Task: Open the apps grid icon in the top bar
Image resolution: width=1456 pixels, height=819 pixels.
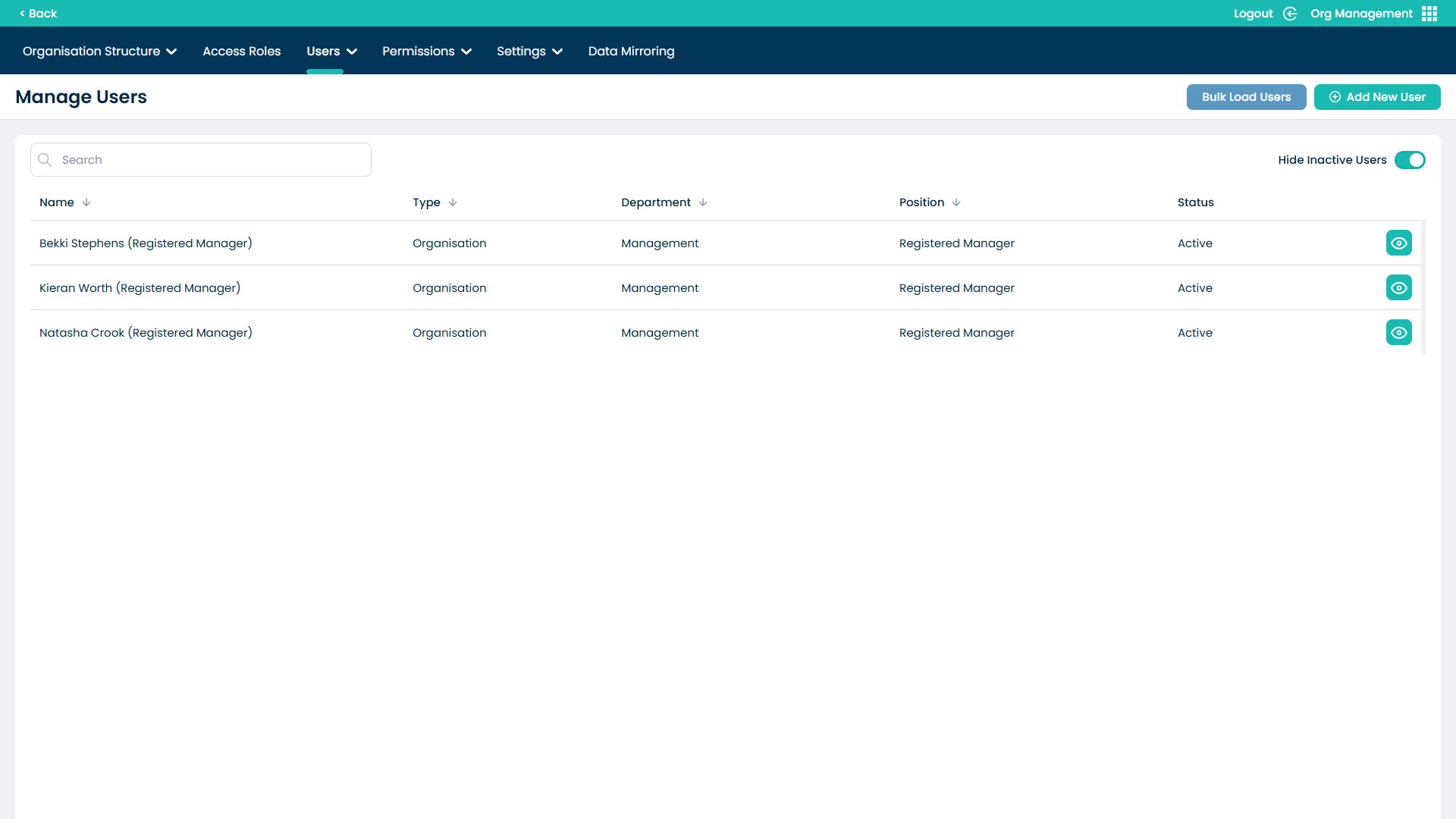Action: (x=1429, y=13)
